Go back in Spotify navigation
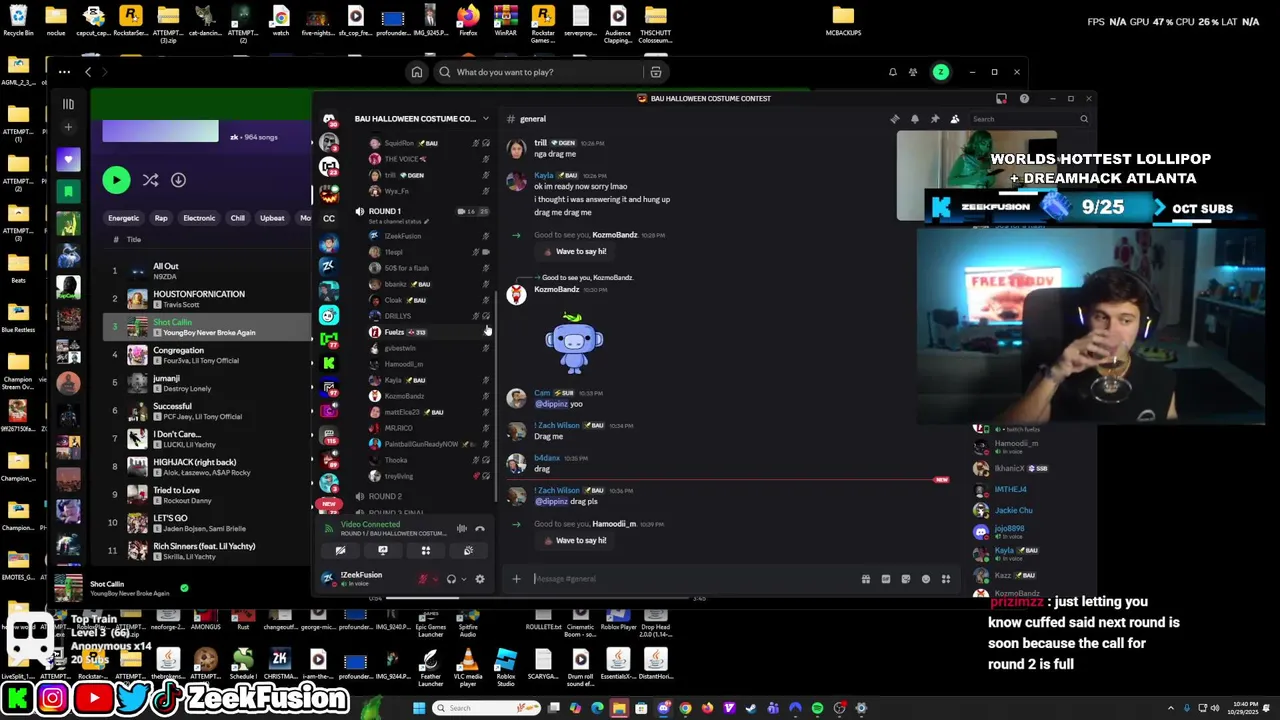 click(88, 72)
